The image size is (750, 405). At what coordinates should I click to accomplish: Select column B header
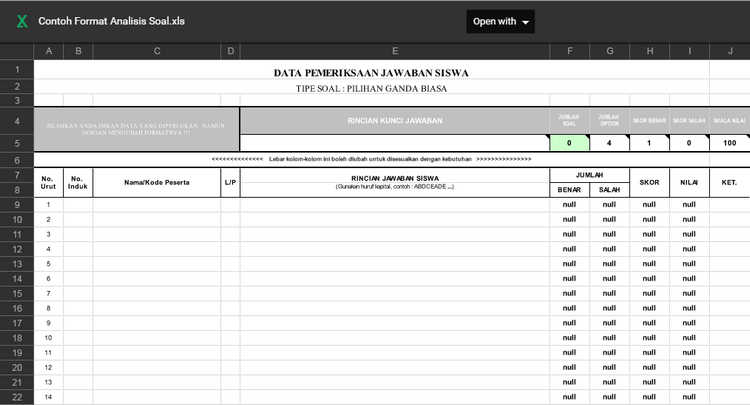tap(78, 51)
